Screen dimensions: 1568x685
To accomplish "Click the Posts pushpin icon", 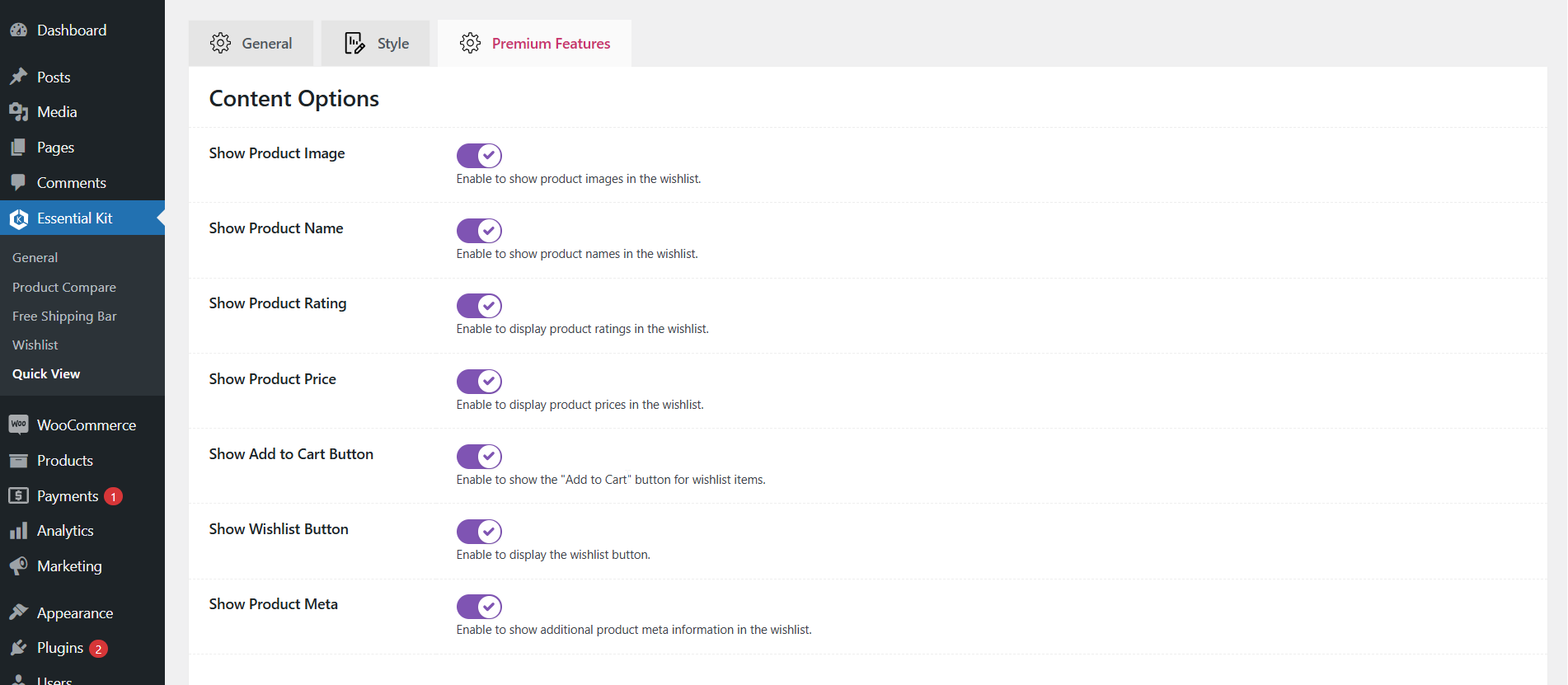I will click(x=18, y=77).
